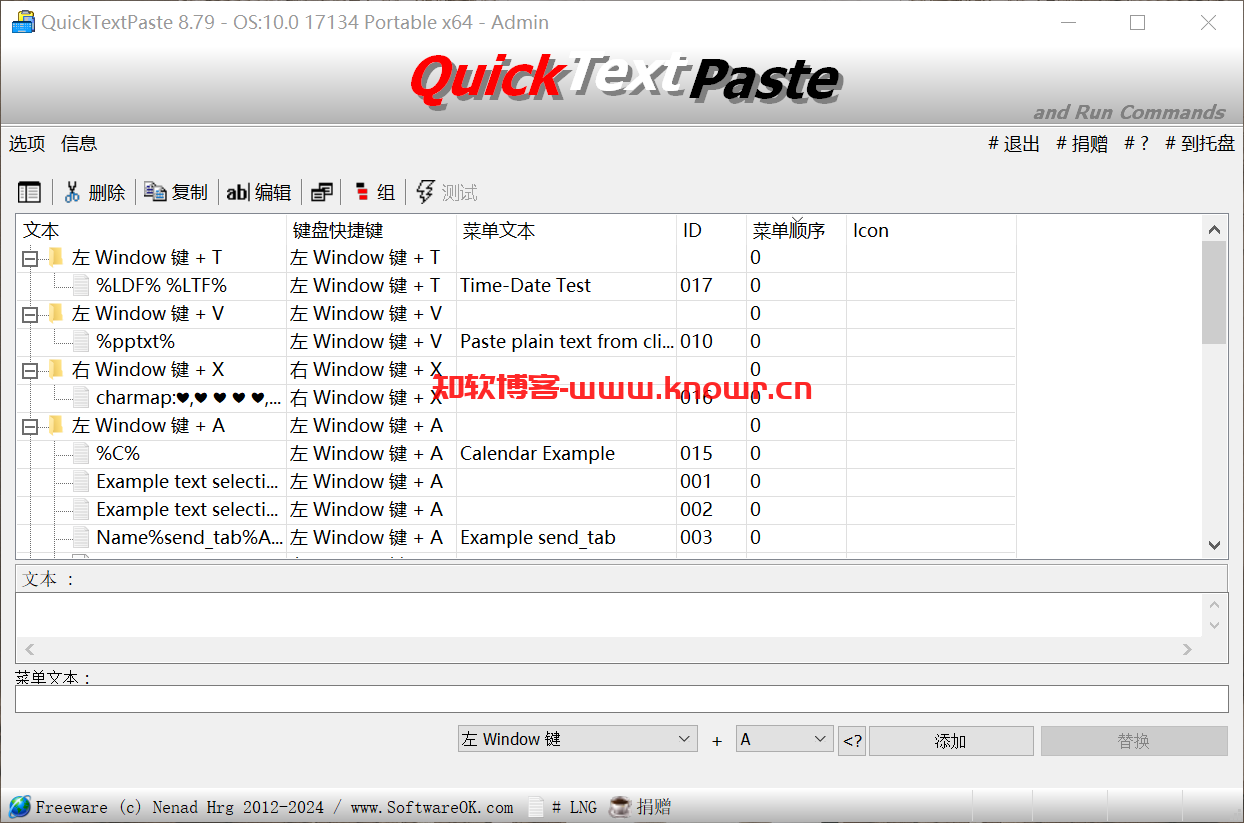
Task: Click the document icon beside # LNG
Action: coord(536,807)
